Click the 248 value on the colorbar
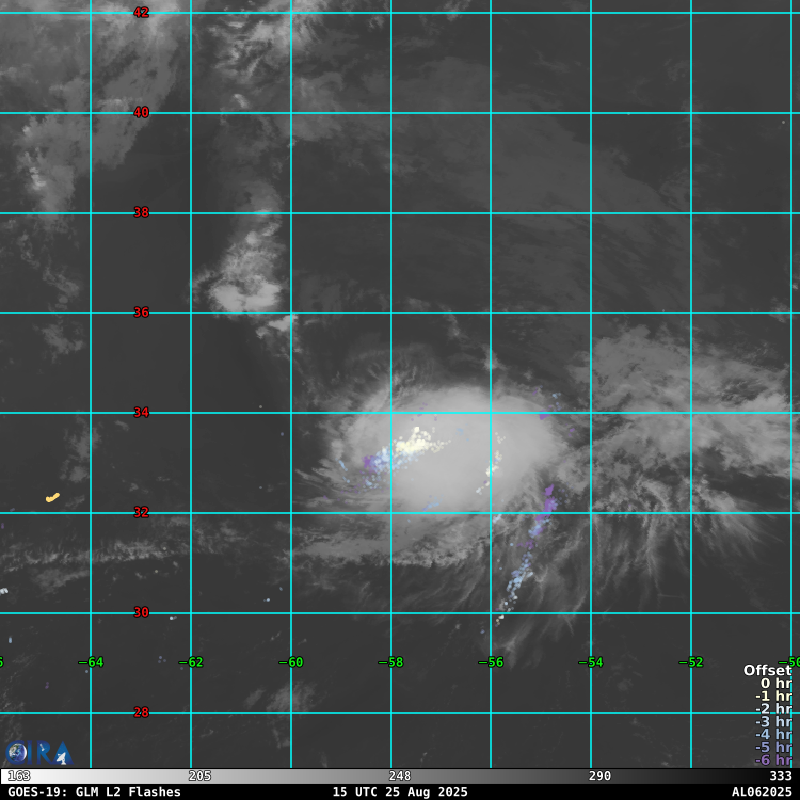The image size is (800, 800). click(x=400, y=776)
